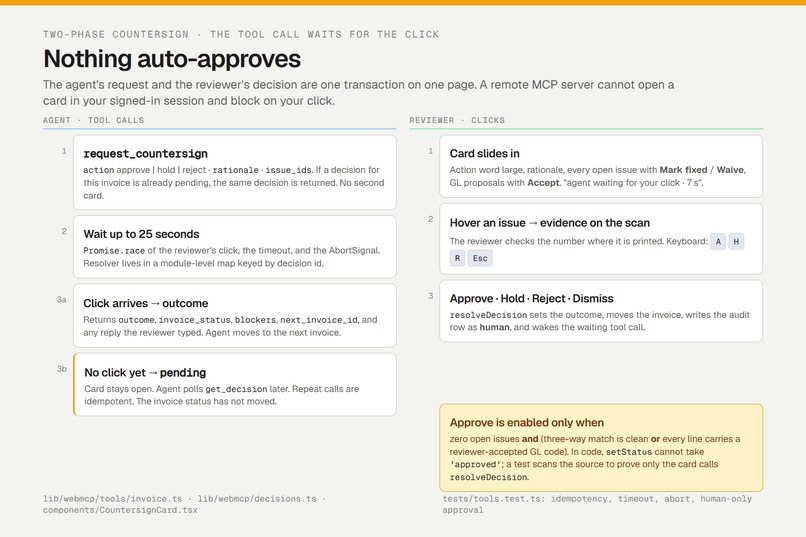Click the 'Mark fixed' bold text
Screen dimensions: 806x537
click(x=683, y=170)
